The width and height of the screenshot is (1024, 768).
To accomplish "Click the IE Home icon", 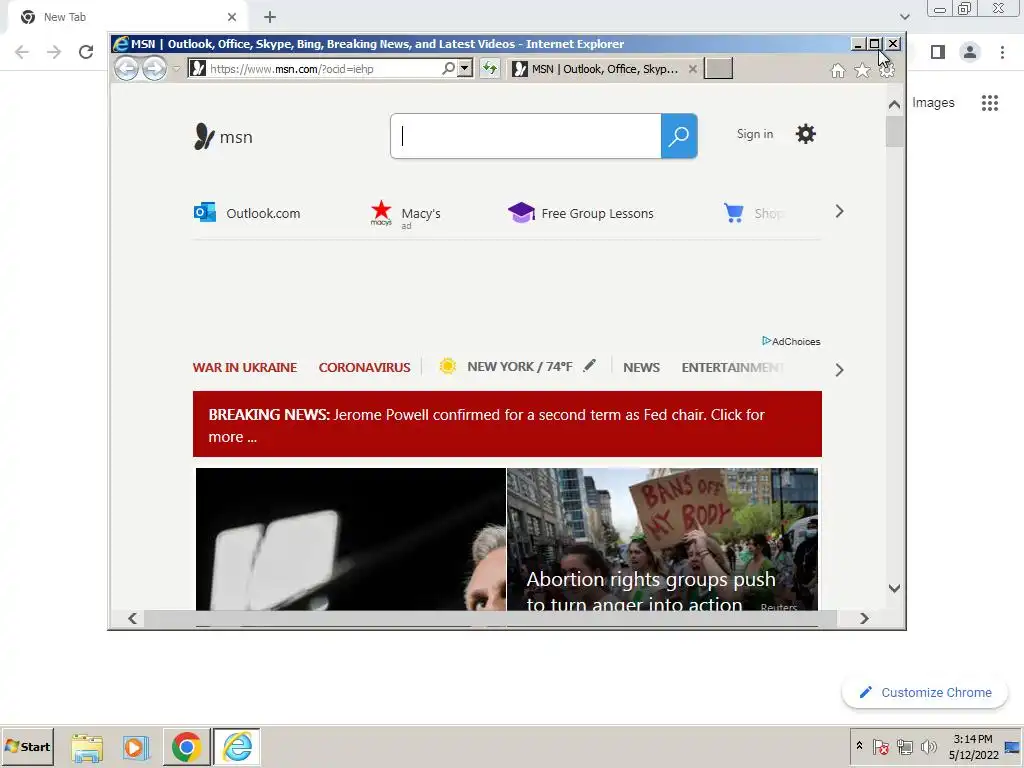I will point(837,71).
